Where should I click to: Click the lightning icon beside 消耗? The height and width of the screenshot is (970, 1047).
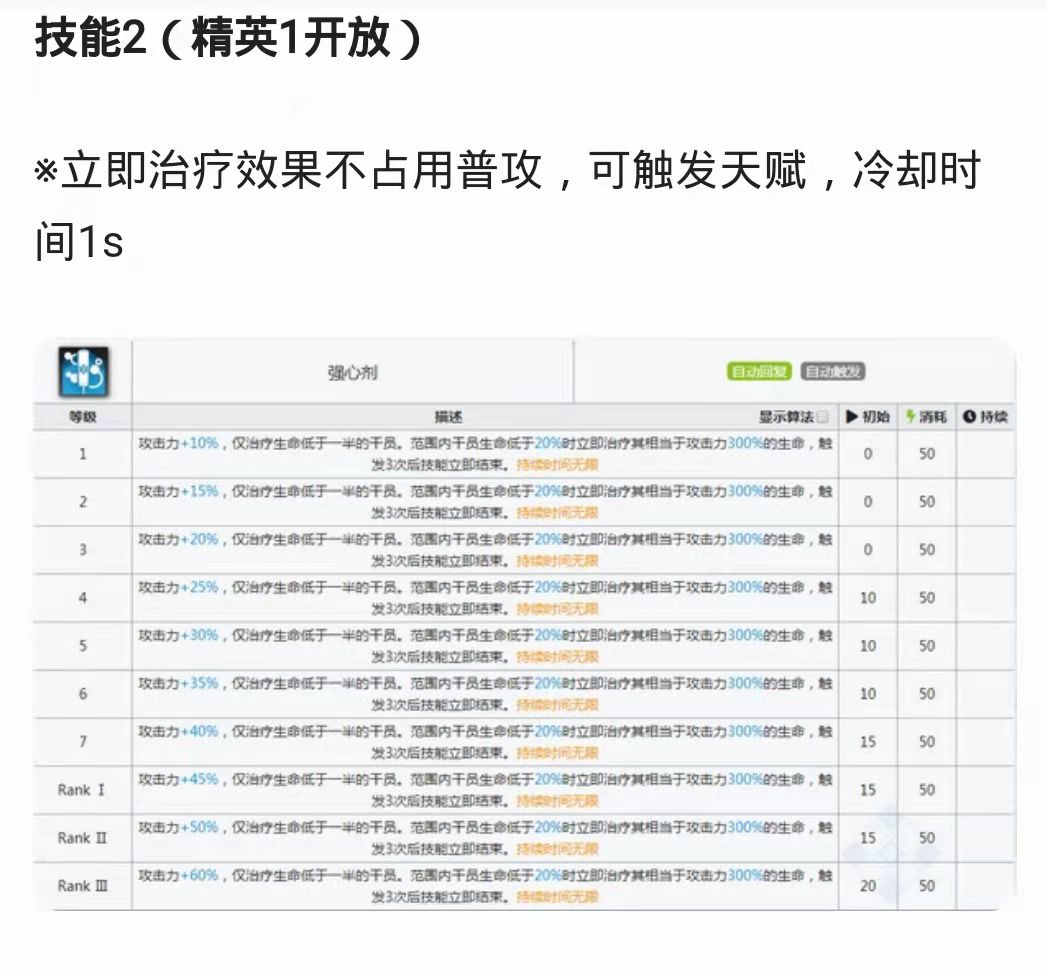910,417
